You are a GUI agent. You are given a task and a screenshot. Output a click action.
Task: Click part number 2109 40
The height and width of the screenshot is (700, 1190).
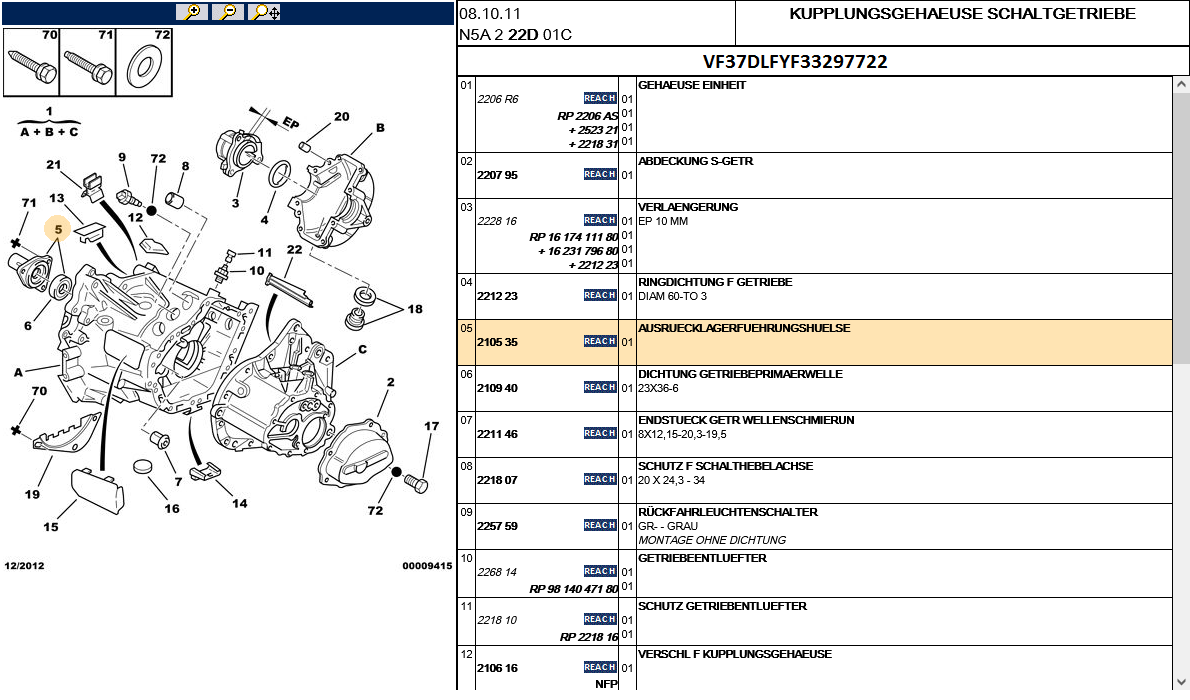click(x=497, y=388)
